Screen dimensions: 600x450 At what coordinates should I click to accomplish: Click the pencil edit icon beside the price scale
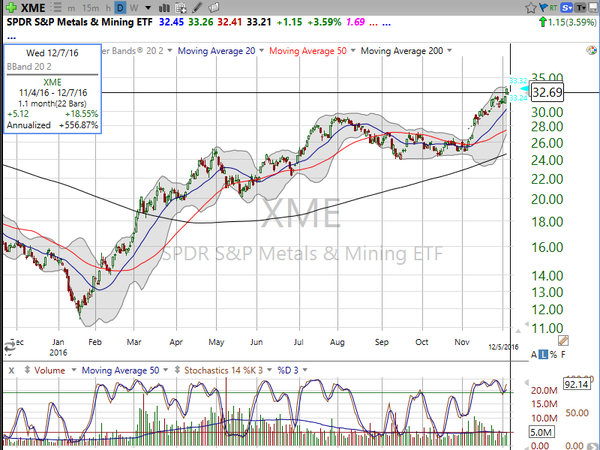pyautogui.click(x=563, y=340)
